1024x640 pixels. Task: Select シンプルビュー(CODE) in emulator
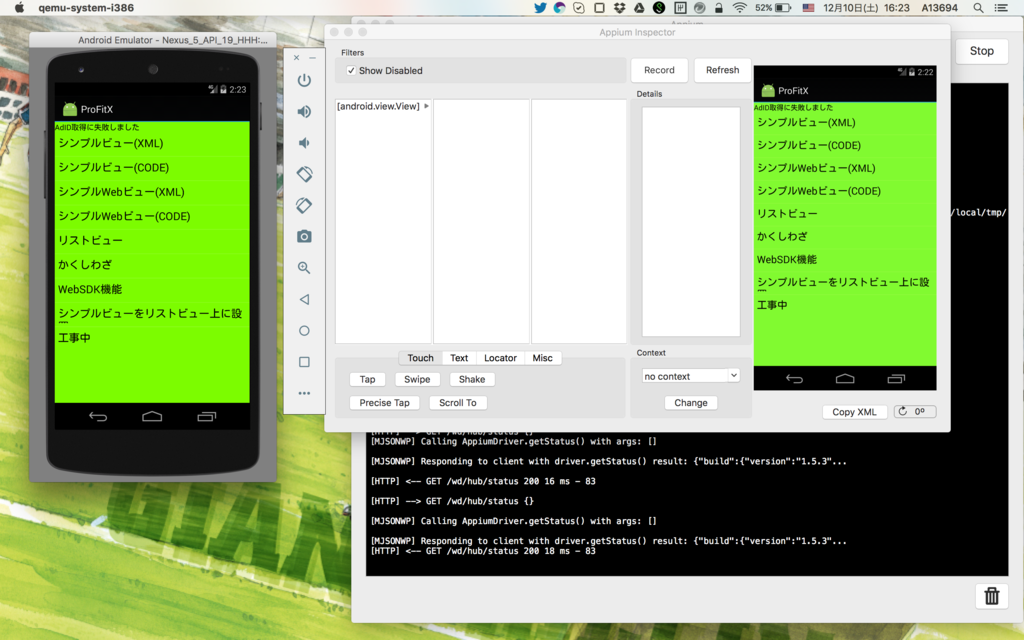[x=152, y=167]
